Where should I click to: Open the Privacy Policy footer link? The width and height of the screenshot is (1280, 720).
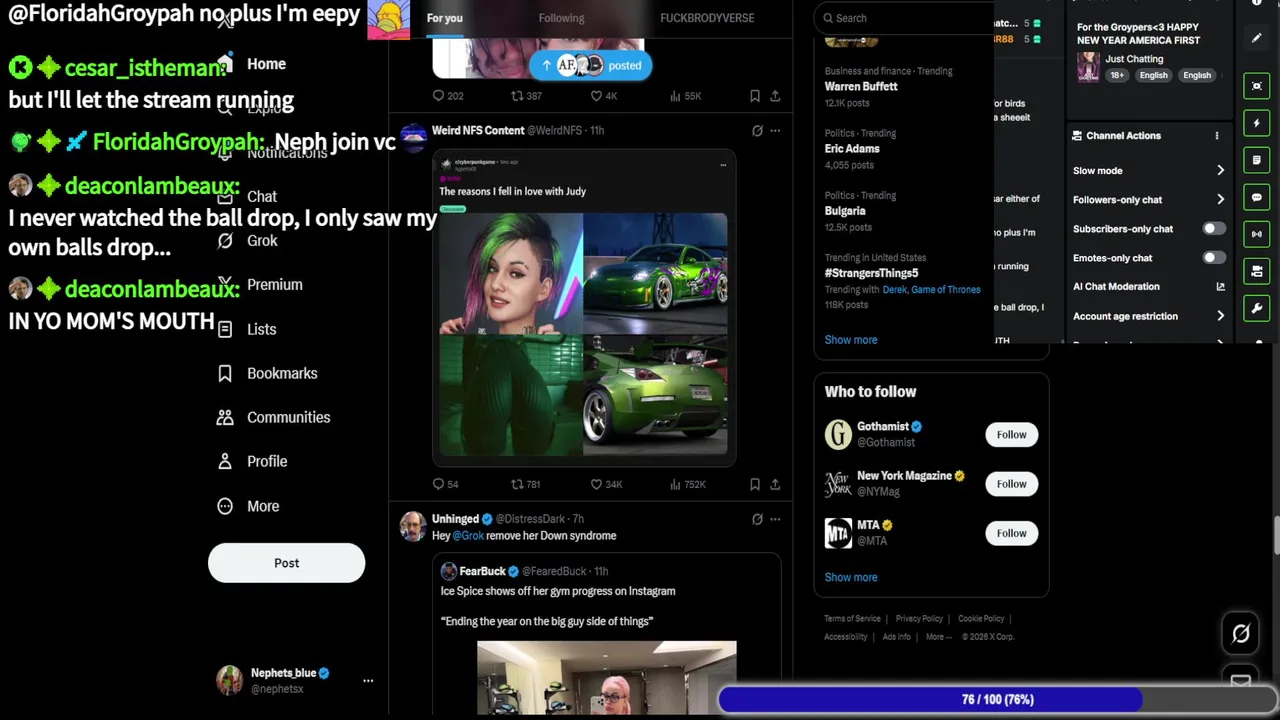(x=919, y=619)
